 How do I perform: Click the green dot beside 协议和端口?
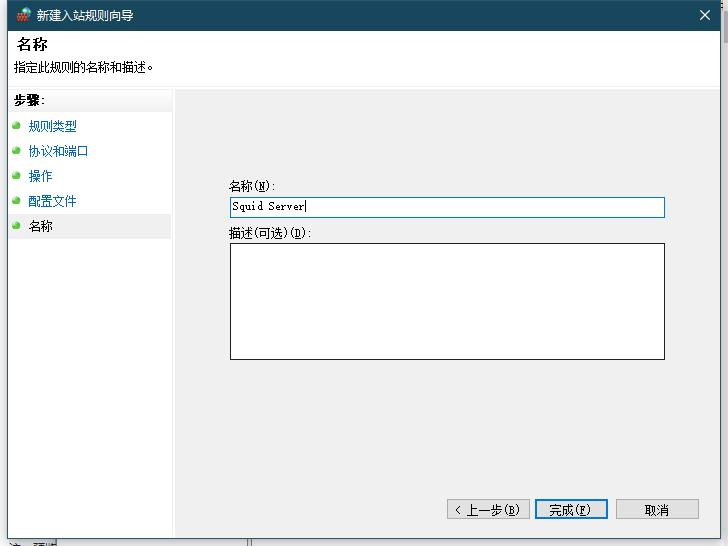(16, 151)
